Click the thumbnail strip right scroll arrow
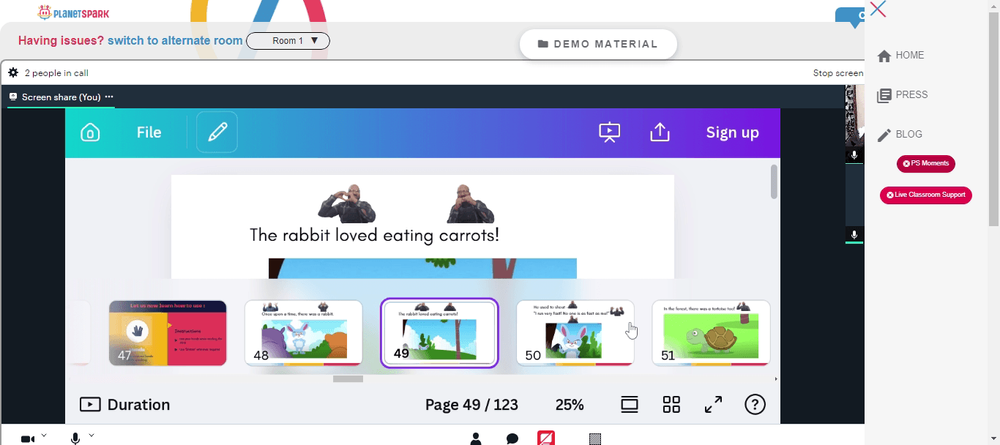This screenshot has width=1000, height=445. [x=776, y=379]
